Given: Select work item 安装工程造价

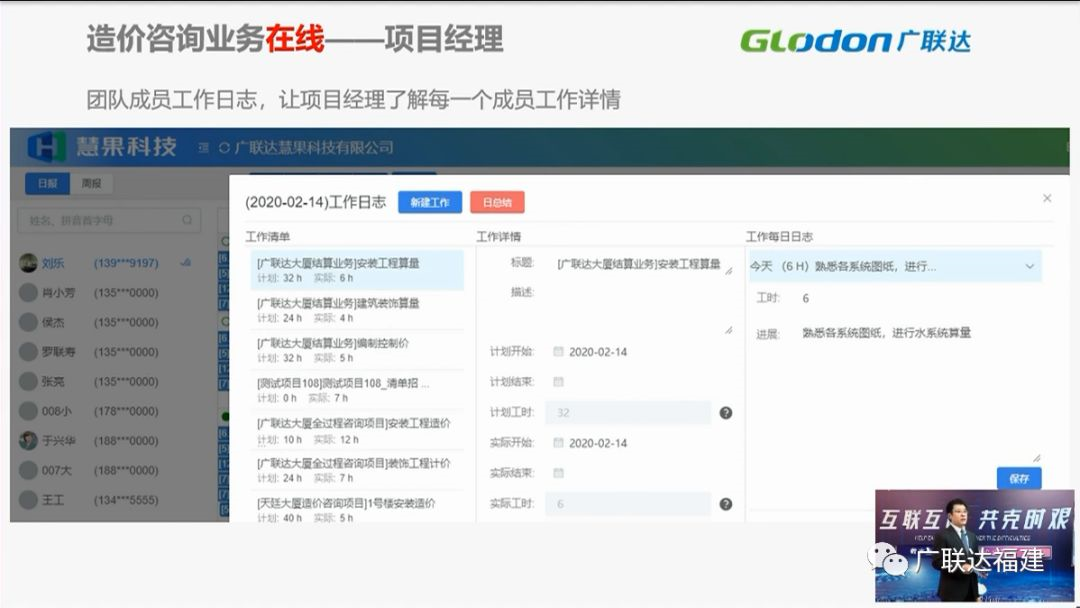Looking at the screenshot, I should coord(357,431).
